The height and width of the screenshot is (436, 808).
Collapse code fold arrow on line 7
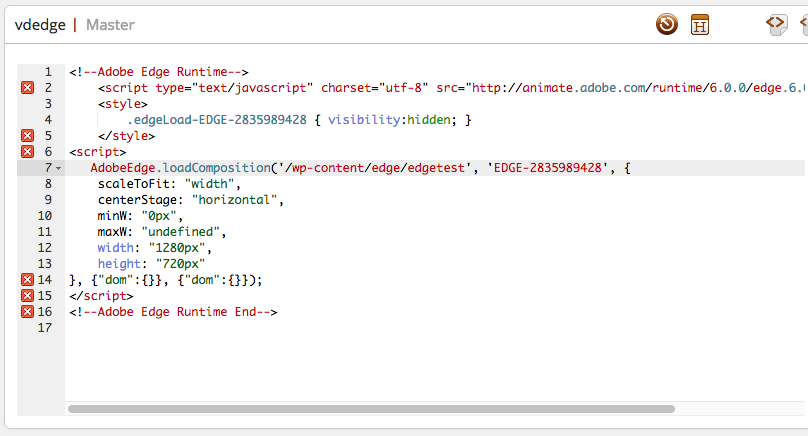click(59, 169)
